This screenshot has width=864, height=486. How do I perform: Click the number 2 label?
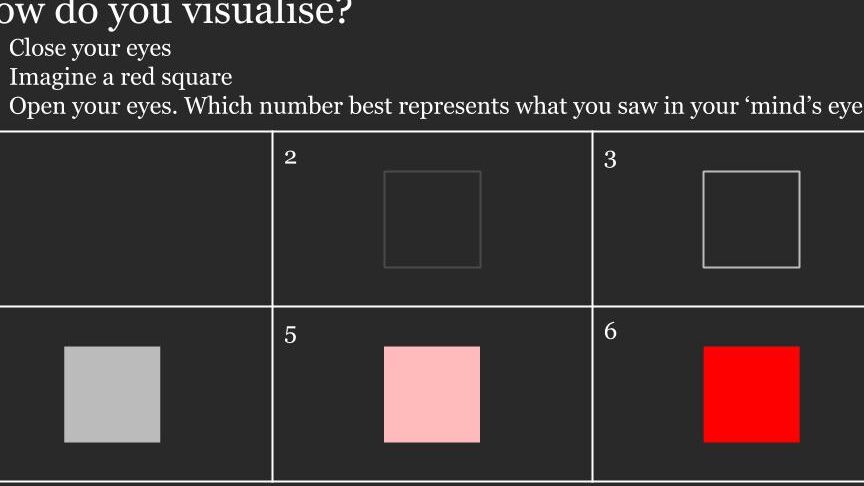pyautogui.click(x=290, y=158)
